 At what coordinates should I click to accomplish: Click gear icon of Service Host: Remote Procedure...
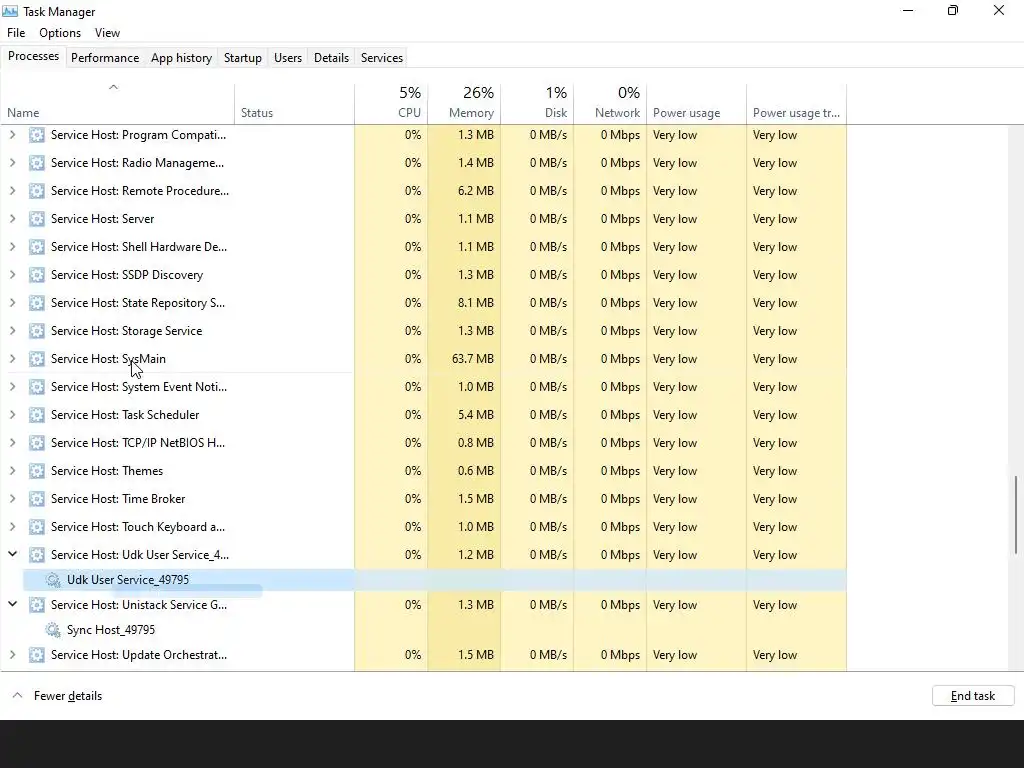pyautogui.click(x=37, y=191)
